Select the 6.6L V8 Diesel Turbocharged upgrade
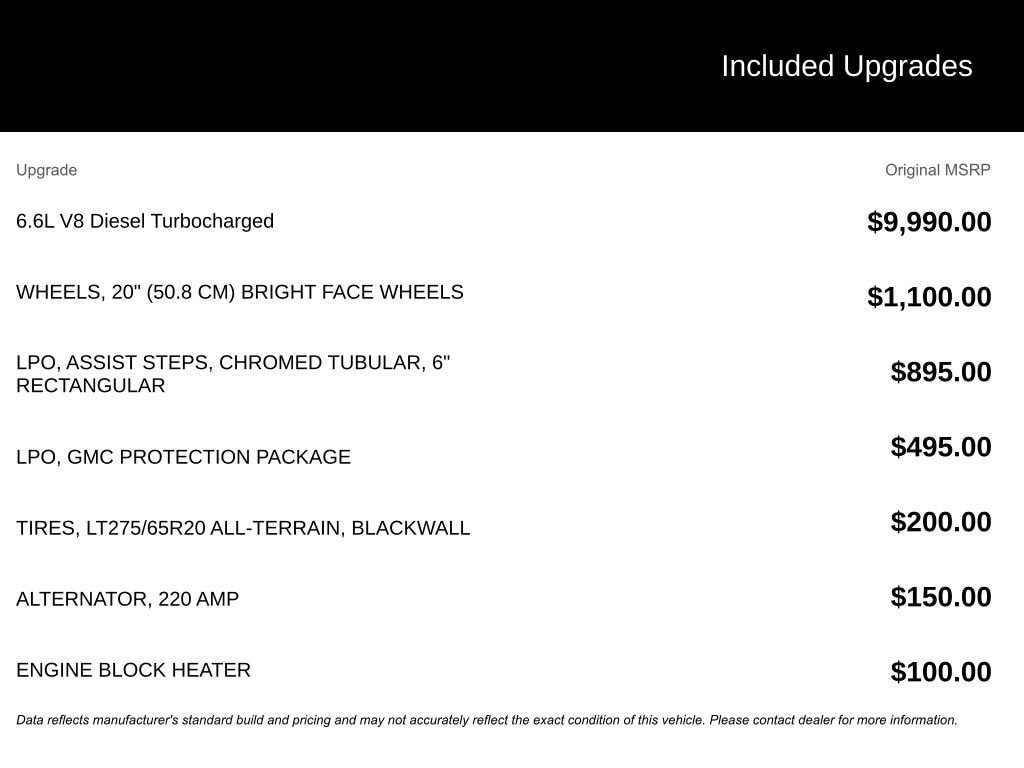The image size is (1024, 768). coord(145,221)
